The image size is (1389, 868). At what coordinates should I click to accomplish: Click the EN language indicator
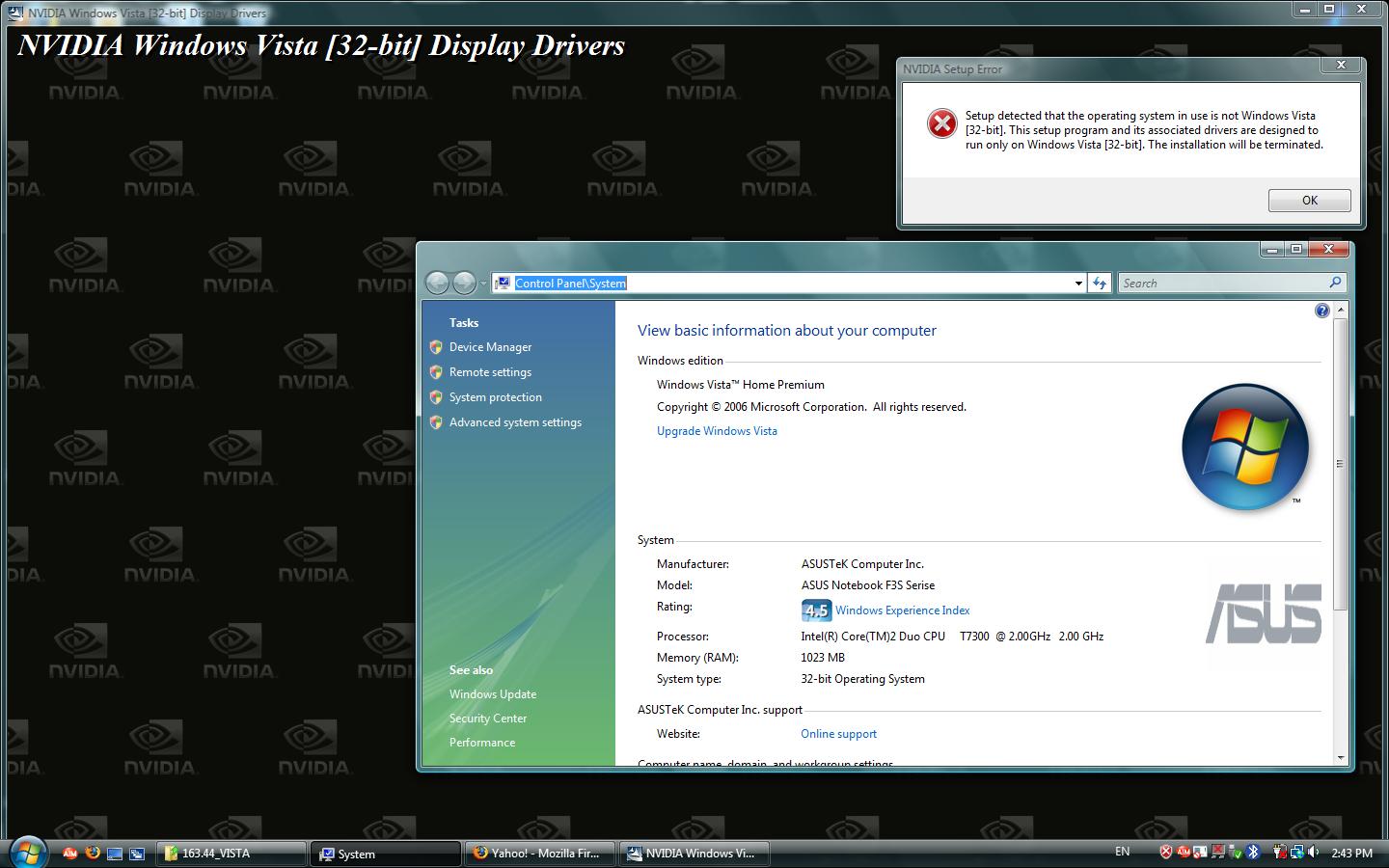(1122, 852)
